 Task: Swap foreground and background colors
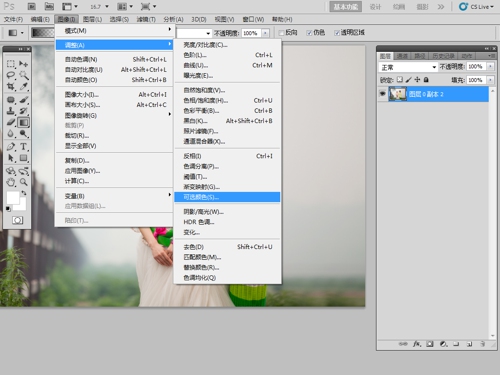24,193
